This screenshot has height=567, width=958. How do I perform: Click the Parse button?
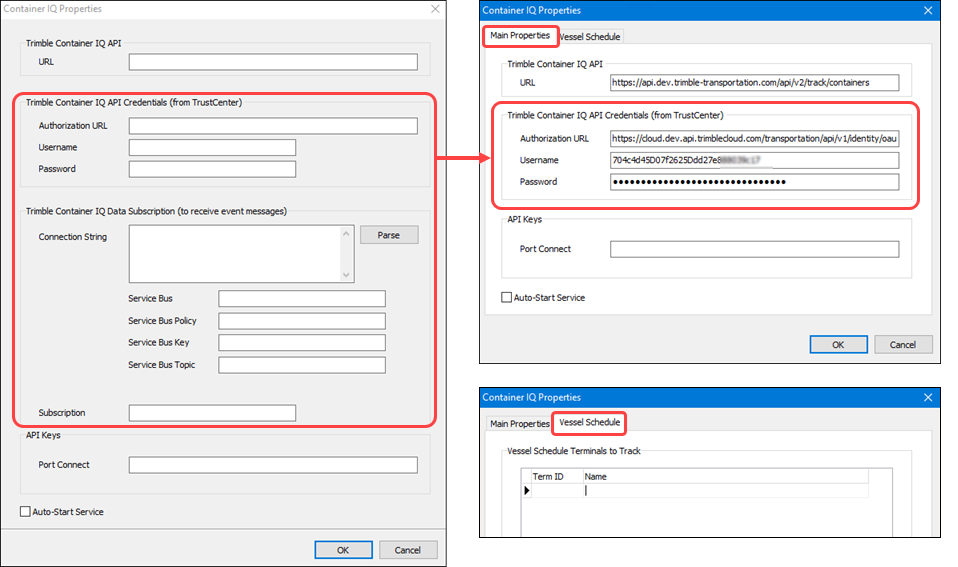389,235
